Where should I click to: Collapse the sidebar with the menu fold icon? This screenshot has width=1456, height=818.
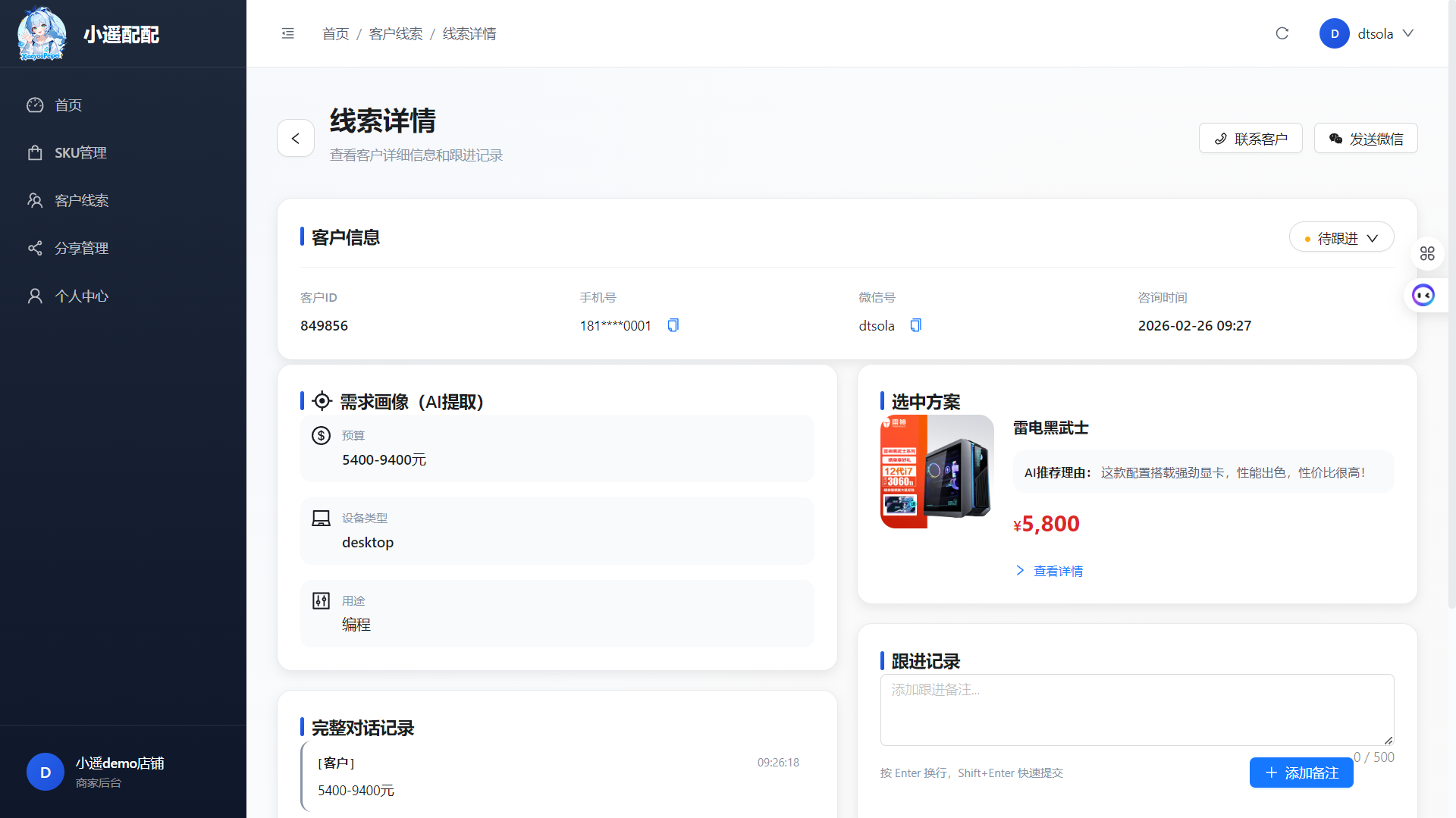(x=287, y=33)
